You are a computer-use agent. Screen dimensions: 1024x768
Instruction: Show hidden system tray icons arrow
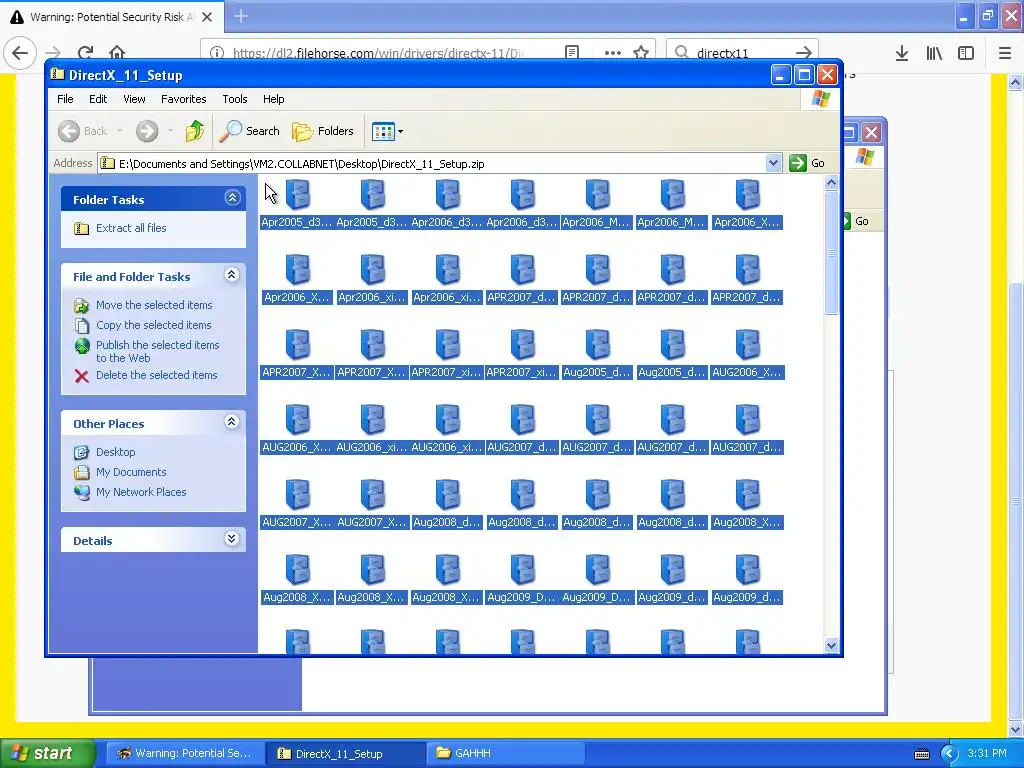point(949,754)
